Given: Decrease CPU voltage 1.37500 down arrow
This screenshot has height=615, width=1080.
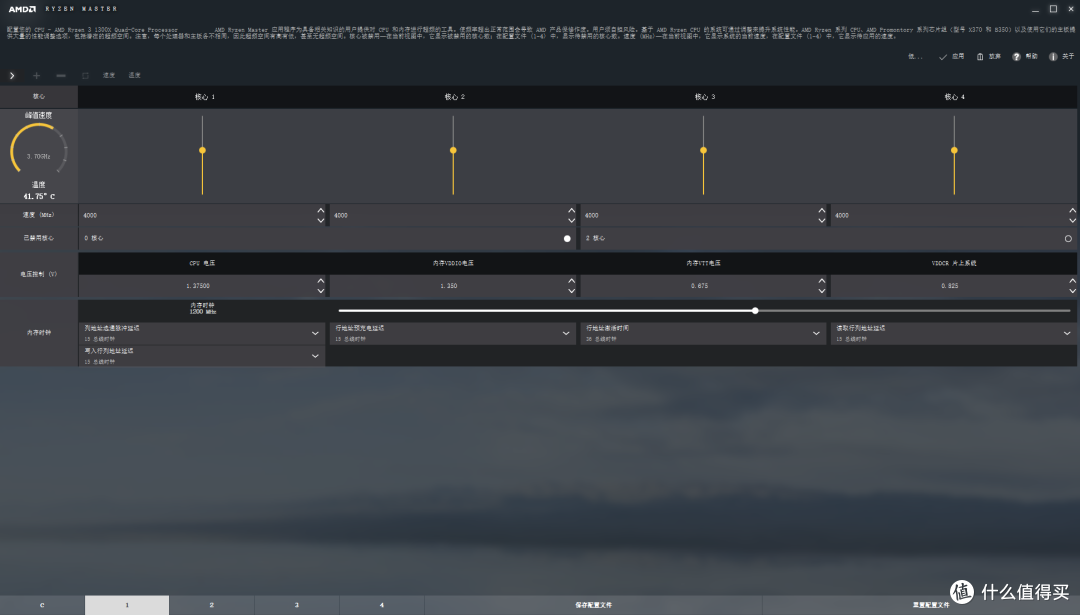Looking at the screenshot, I should [x=321, y=291].
